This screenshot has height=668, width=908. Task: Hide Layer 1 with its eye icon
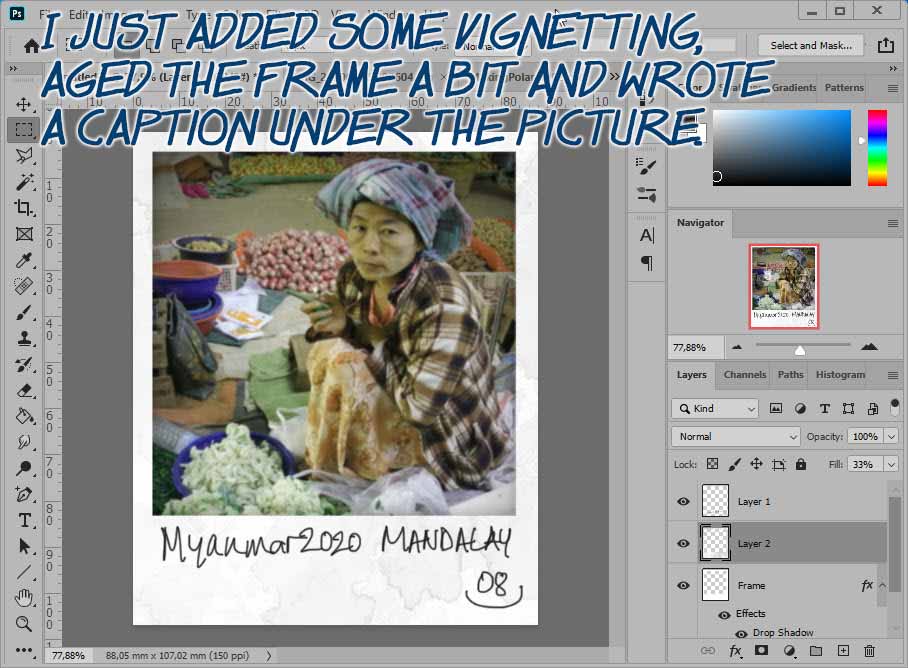[x=683, y=501]
